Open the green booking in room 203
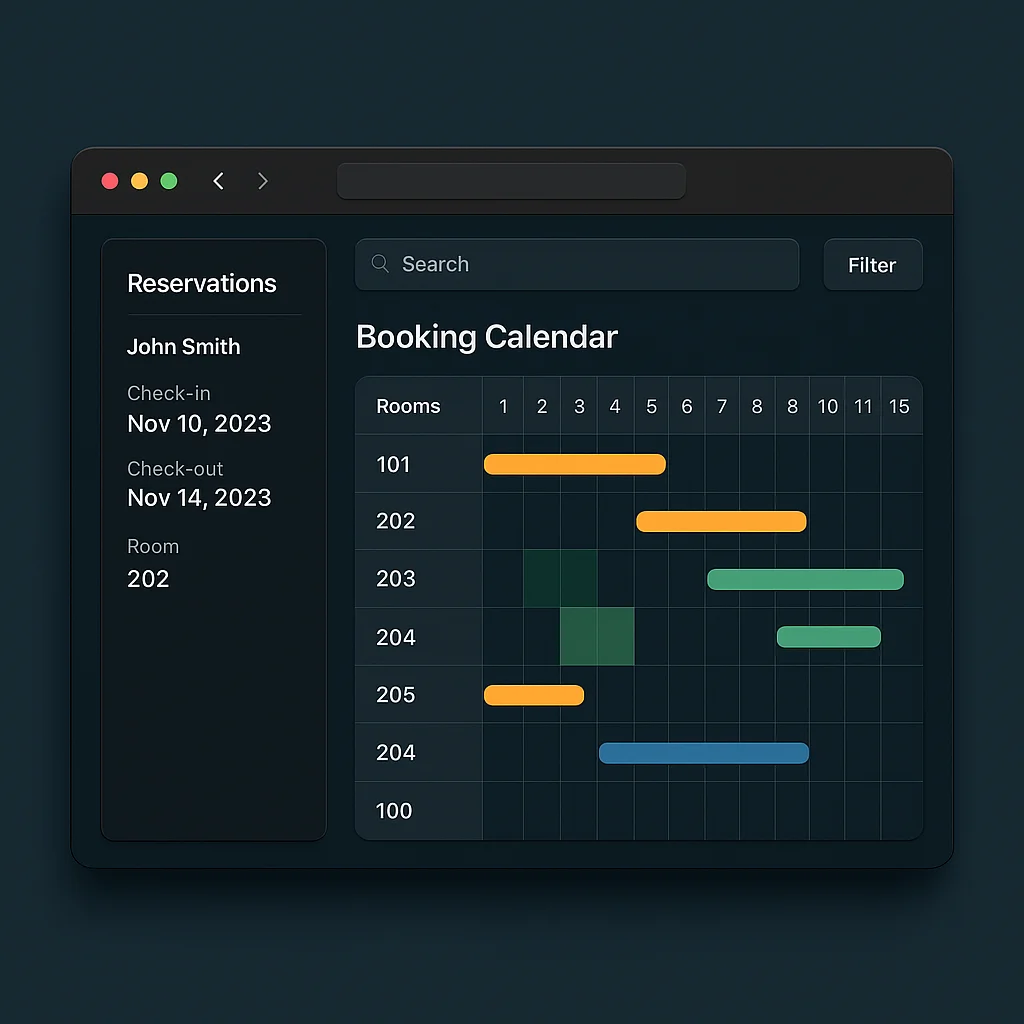The image size is (1024, 1024). tap(805, 579)
